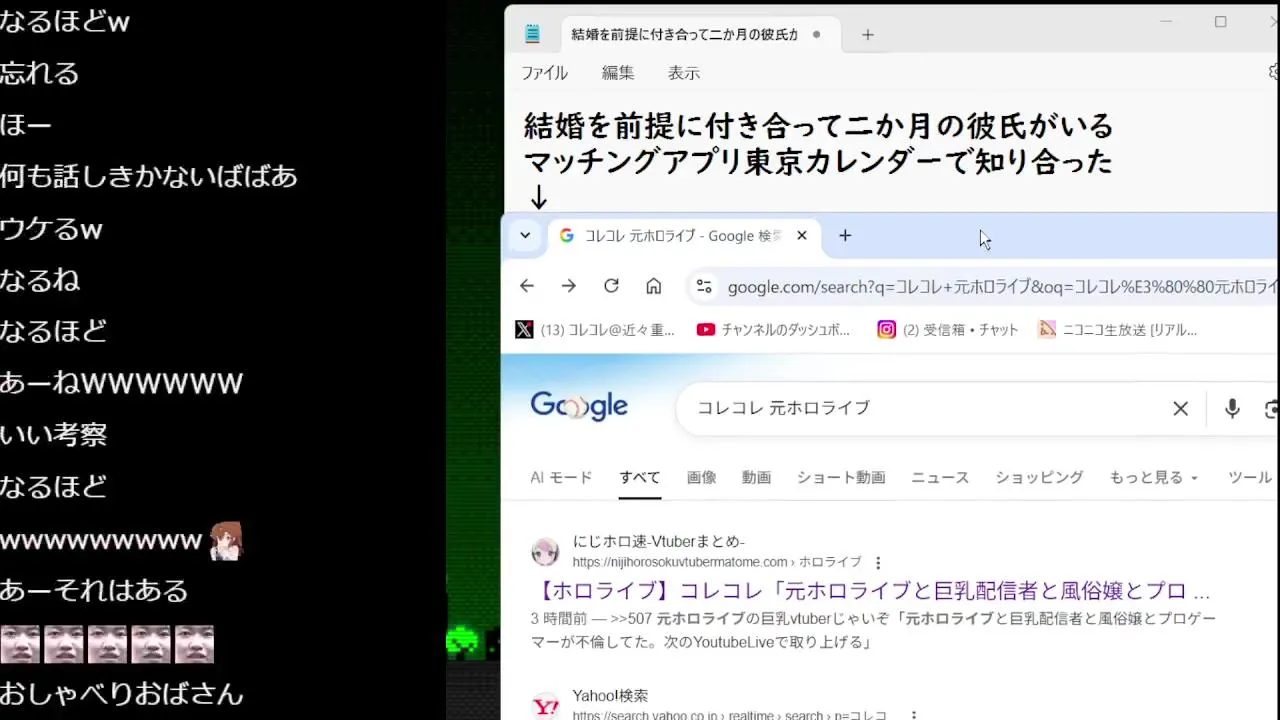This screenshot has width=1280, height=720.
Task: Switch to 動画 search results
Action: (x=756, y=477)
